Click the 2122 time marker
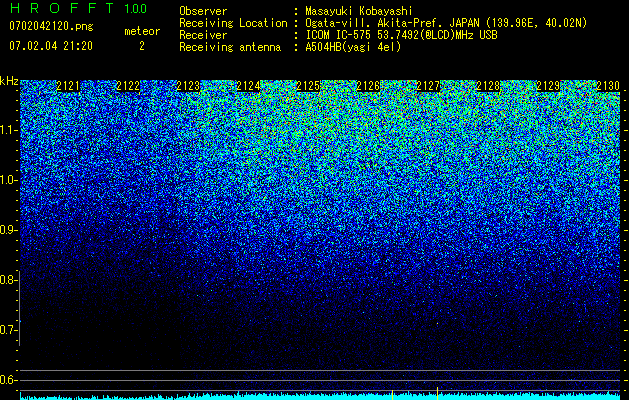Image resolution: width=629 pixels, height=400 pixels. coord(128,86)
